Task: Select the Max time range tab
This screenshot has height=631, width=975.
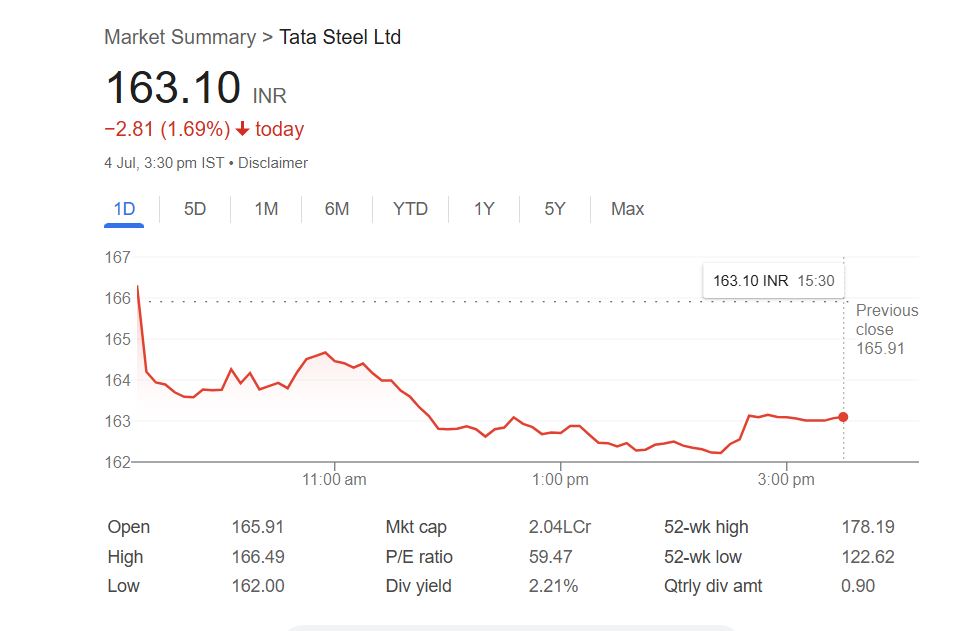Action: pyautogui.click(x=627, y=209)
